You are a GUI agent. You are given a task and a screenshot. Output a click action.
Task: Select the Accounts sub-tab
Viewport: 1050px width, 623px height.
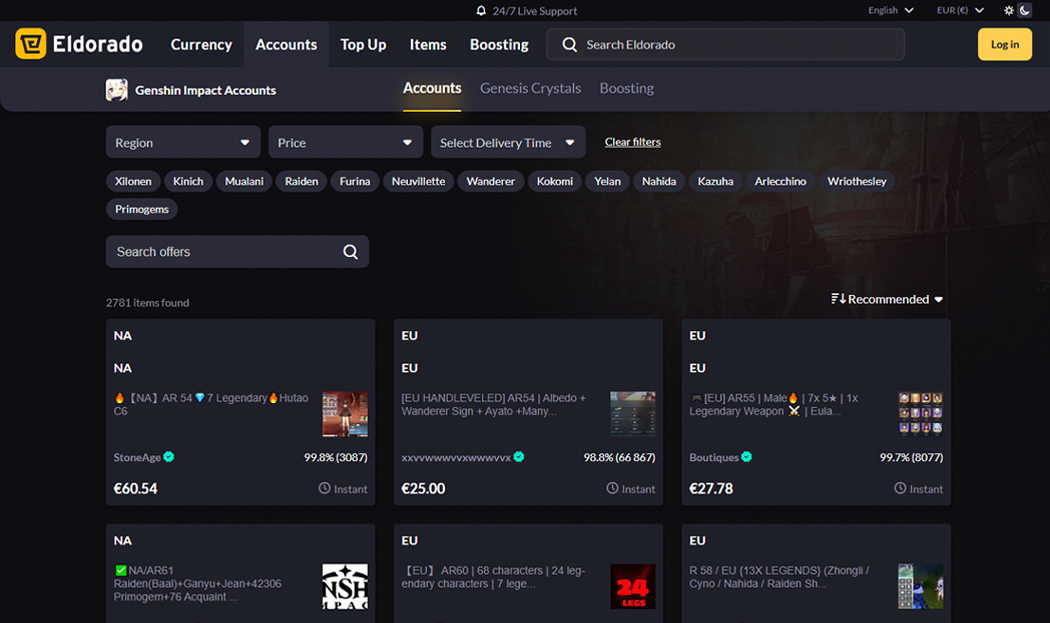click(432, 88)
